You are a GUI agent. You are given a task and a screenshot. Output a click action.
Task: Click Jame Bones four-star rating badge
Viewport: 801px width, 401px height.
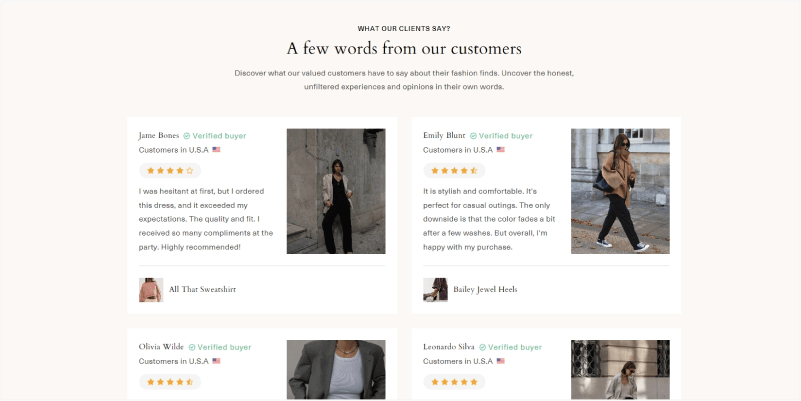click(170, 171)
